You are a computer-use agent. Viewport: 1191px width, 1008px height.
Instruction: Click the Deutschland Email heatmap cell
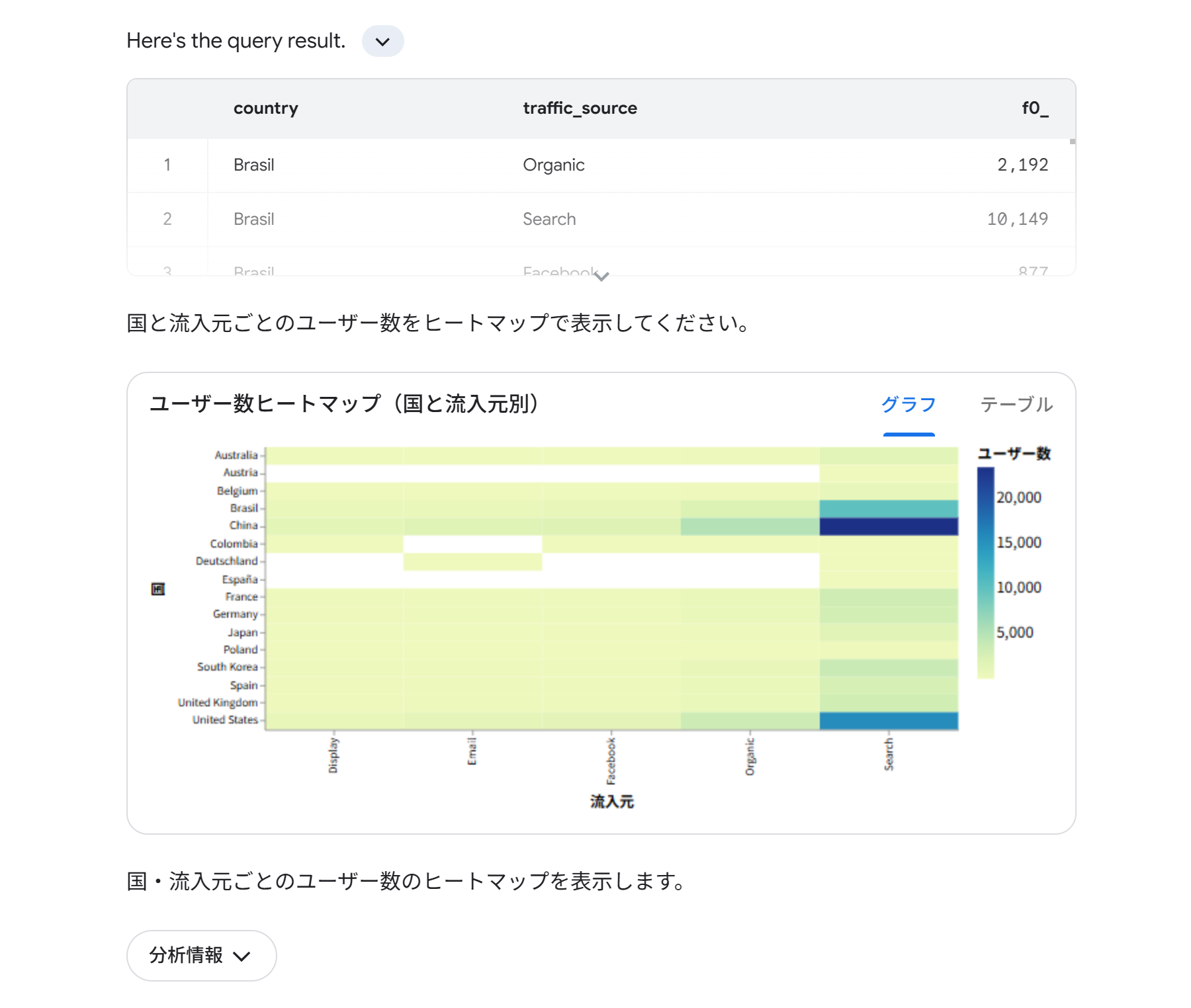pos(472,562)
